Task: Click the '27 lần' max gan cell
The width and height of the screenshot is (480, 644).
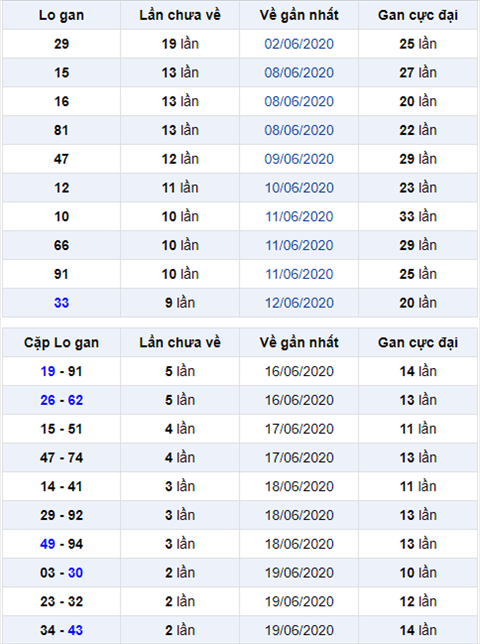Action: (418, 73)
